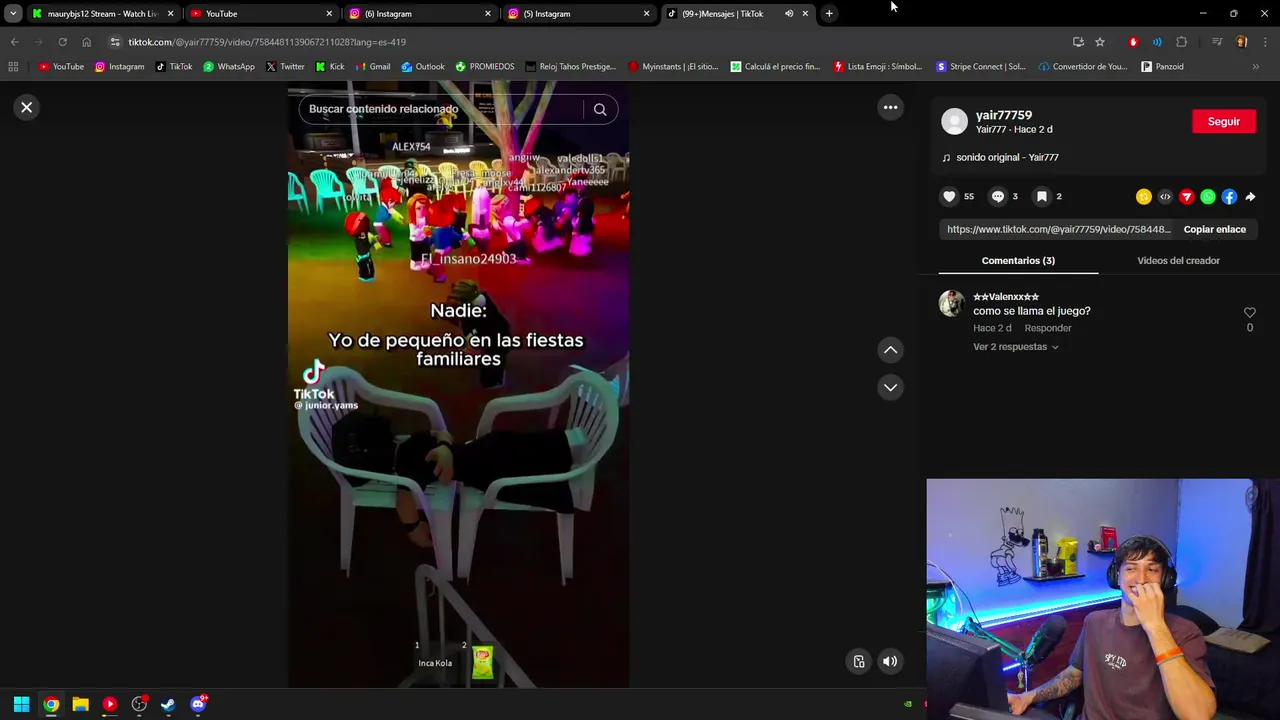Close the TikTok video viewer
1280x720 pixels.
point(27,107)
